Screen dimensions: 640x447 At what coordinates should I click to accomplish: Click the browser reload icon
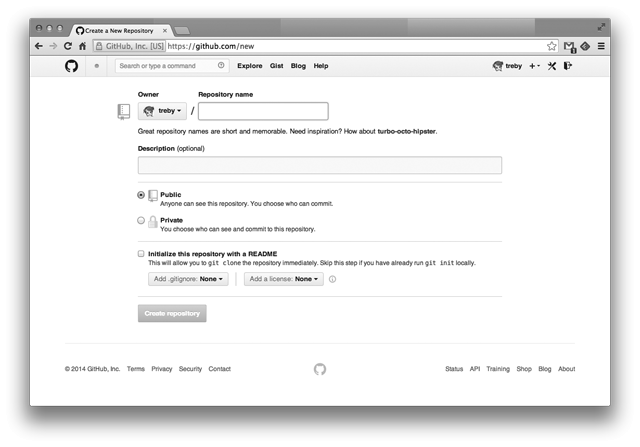[68, 46]
